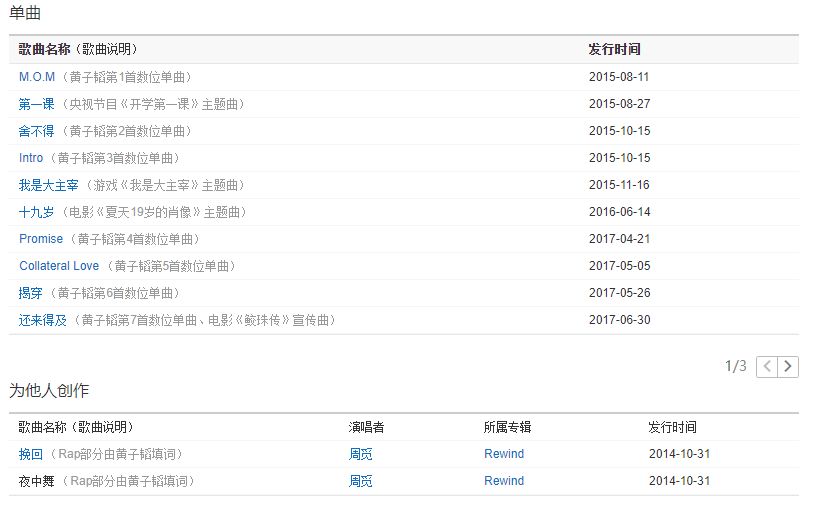This screenshot has width=817, height=505.
Task: Click the Promise song link
Action: click(41, 239)
